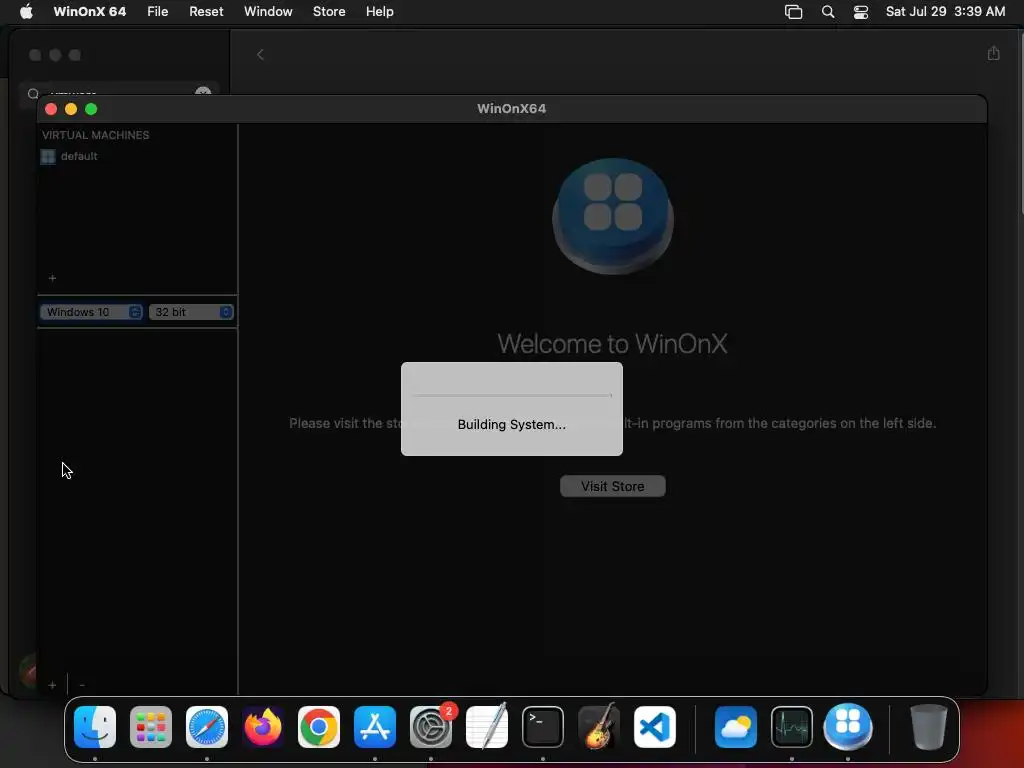This screenshot has width=1024, height=768.
Task: Click the Building System progress bar
Action: click(512, 395)
